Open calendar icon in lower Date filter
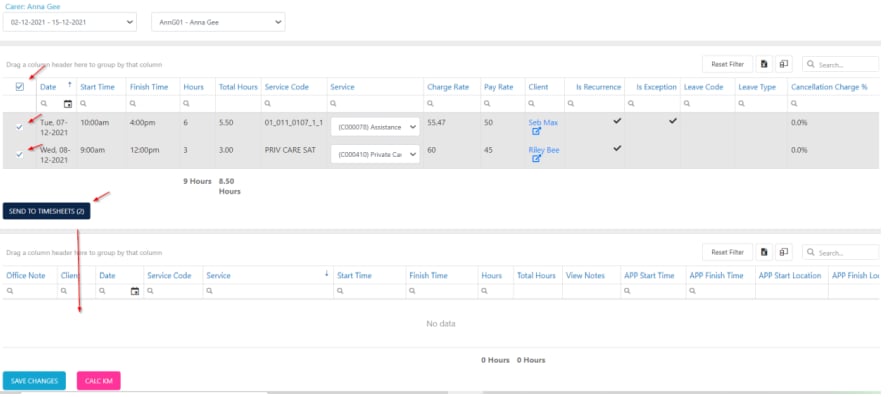 tap(135, 291)
